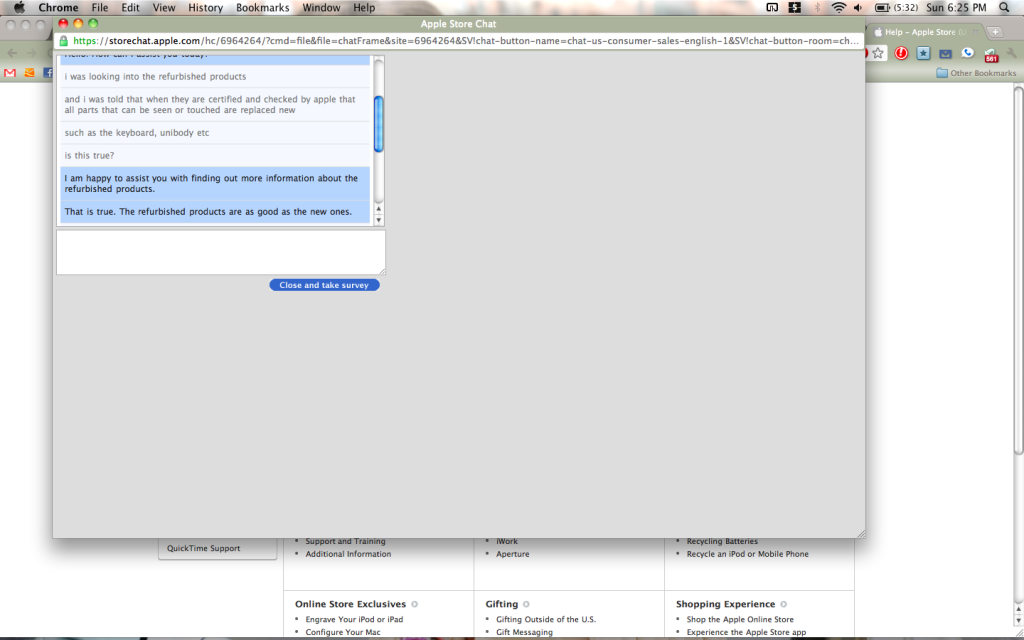The image size is (1024, 640).
Task: Click the battery status icon
Action: point(882,8)
